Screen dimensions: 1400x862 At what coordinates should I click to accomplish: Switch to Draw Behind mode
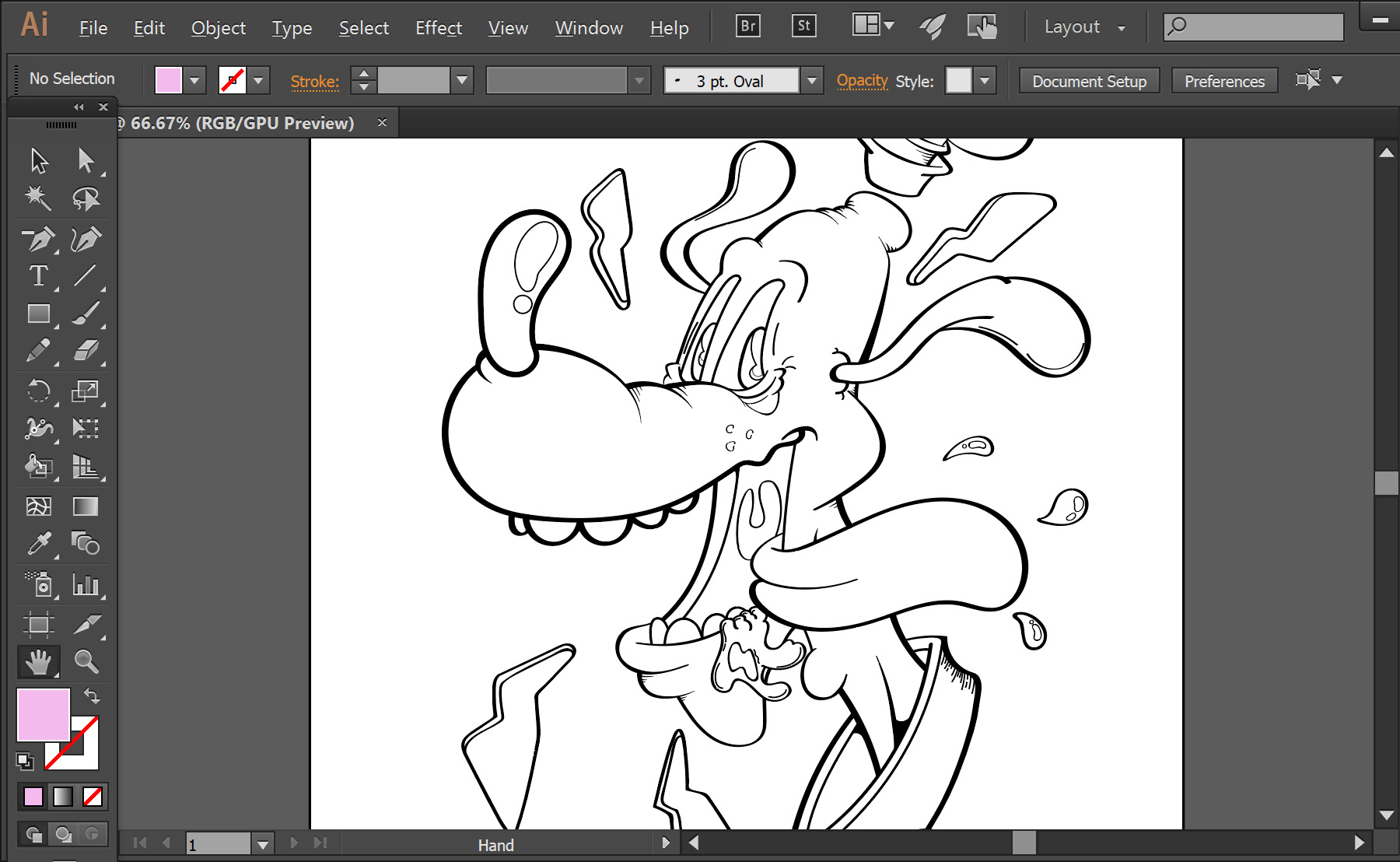click(x=63, y=835)
